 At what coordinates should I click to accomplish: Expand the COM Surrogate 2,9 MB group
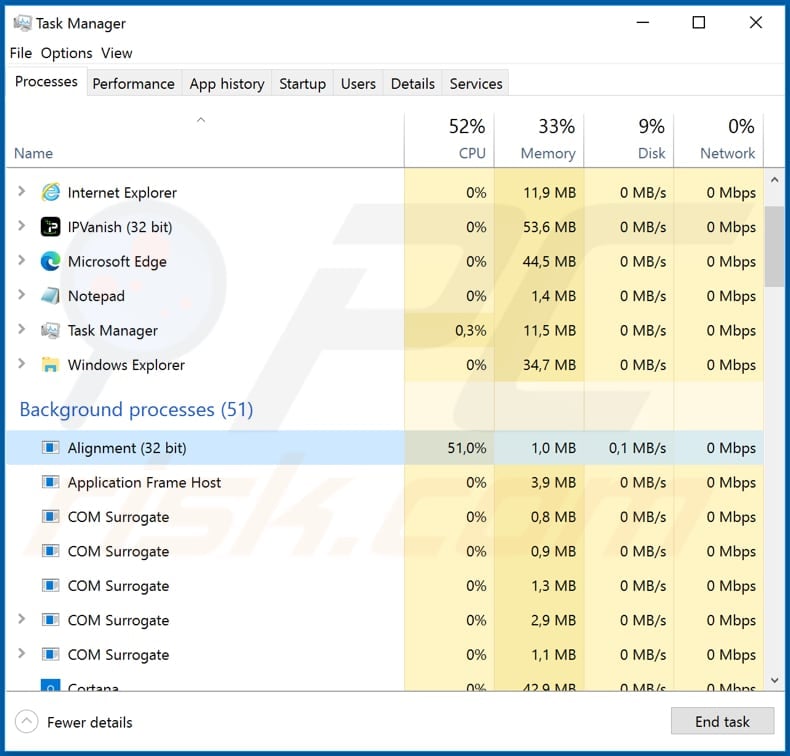pyautogui.click(x=21, y=619)
